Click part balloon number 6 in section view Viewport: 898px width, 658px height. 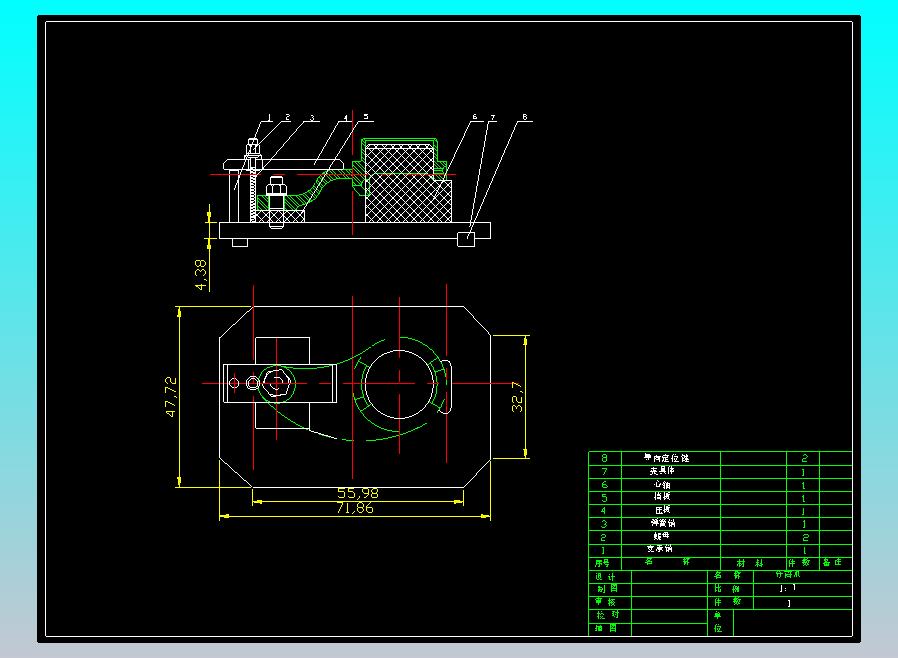pos(474,117)
